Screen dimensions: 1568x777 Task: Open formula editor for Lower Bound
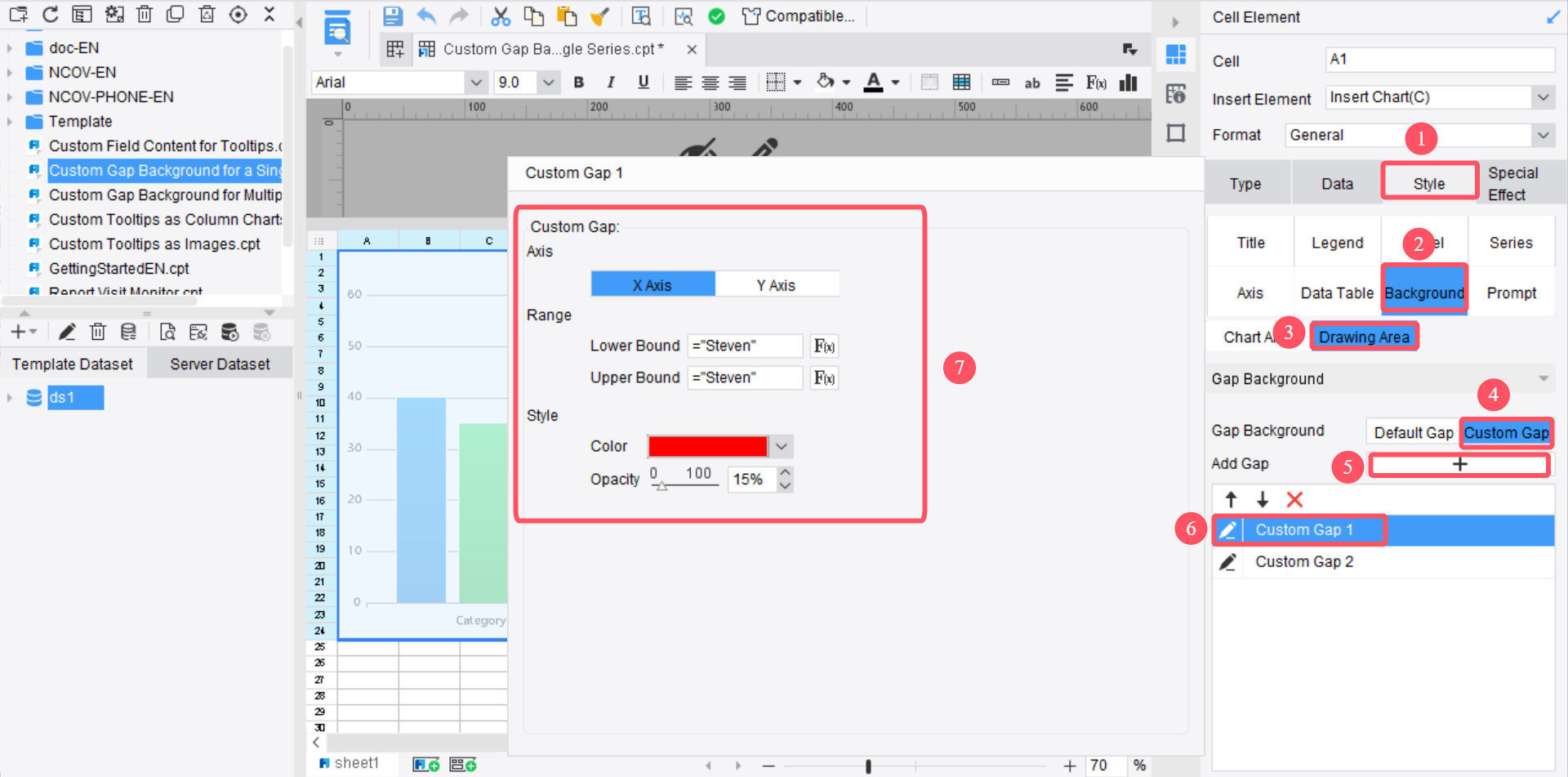[x=824, y=346]
